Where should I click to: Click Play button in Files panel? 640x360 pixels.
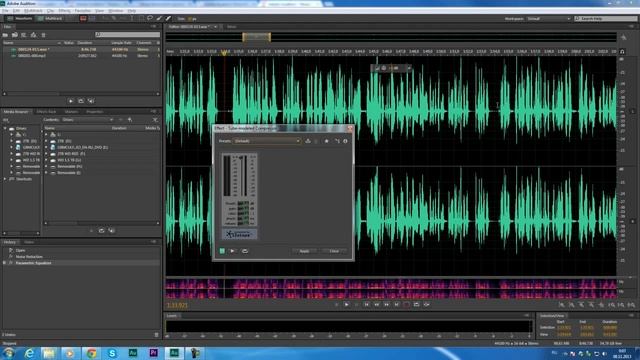click(x=71, y=101)
